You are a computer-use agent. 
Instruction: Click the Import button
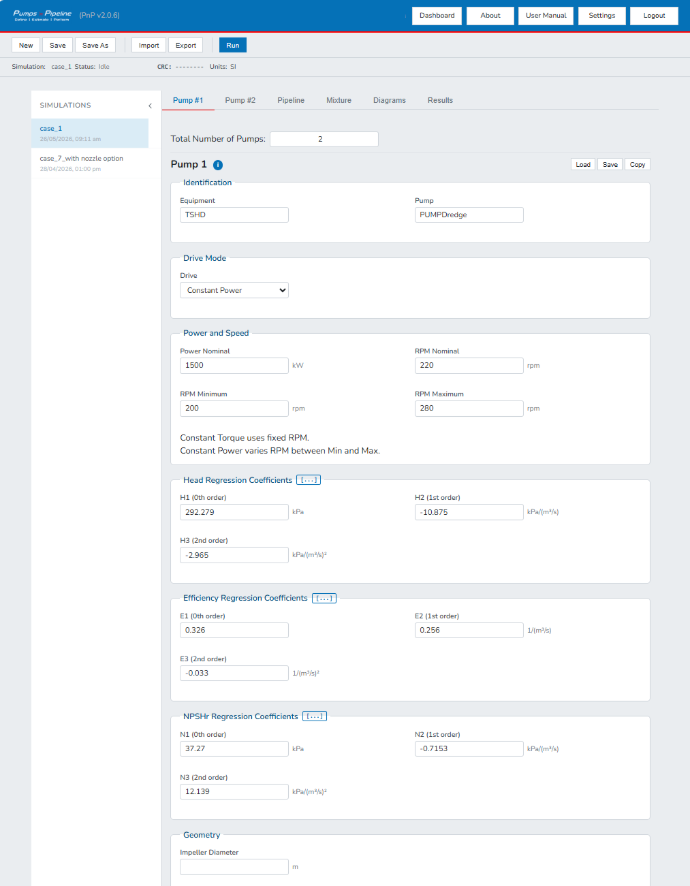tap(149, 45)
